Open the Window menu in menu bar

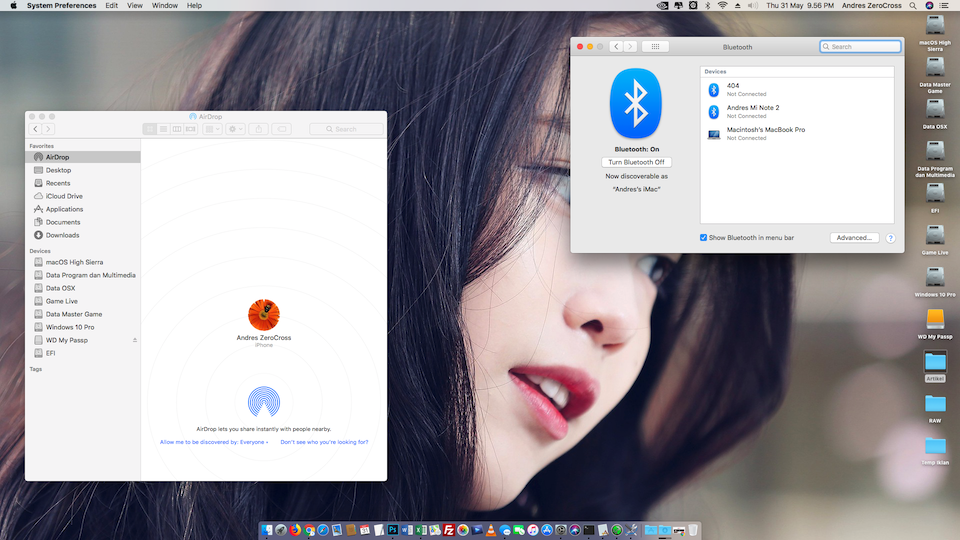165,6
